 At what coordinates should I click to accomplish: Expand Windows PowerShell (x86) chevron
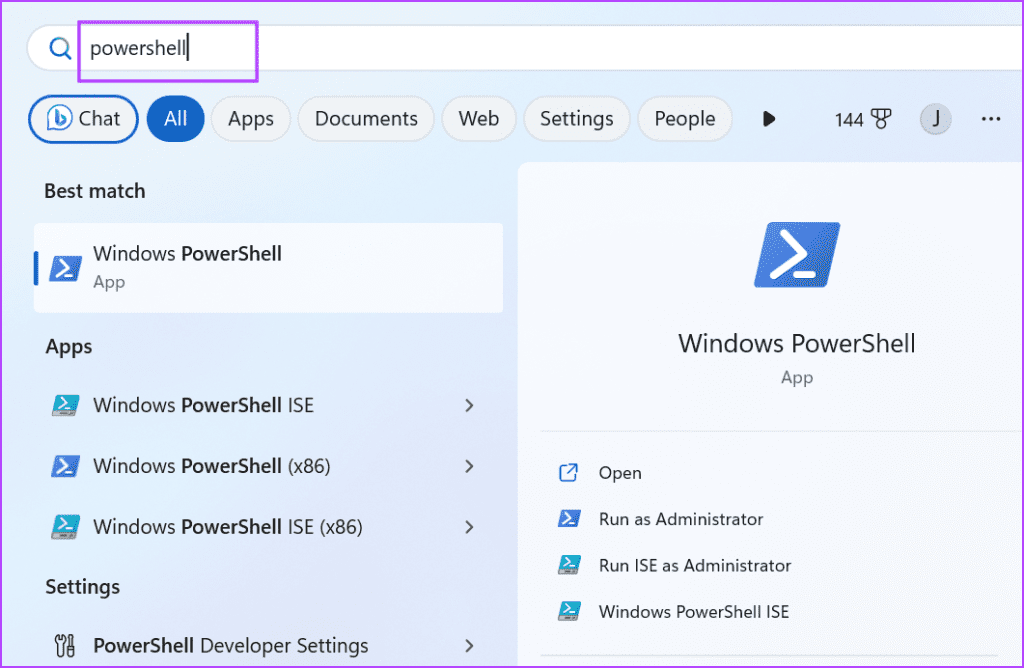tap(469, 466)
